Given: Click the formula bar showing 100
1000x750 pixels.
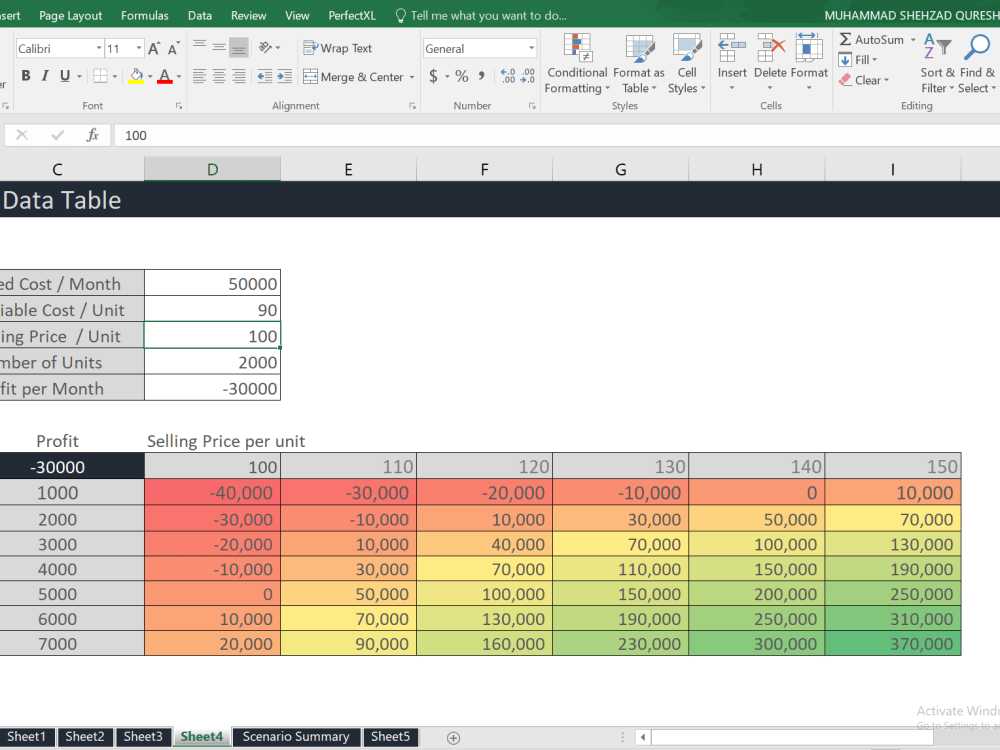Looking at the screenshot, I should pos(557,135).
